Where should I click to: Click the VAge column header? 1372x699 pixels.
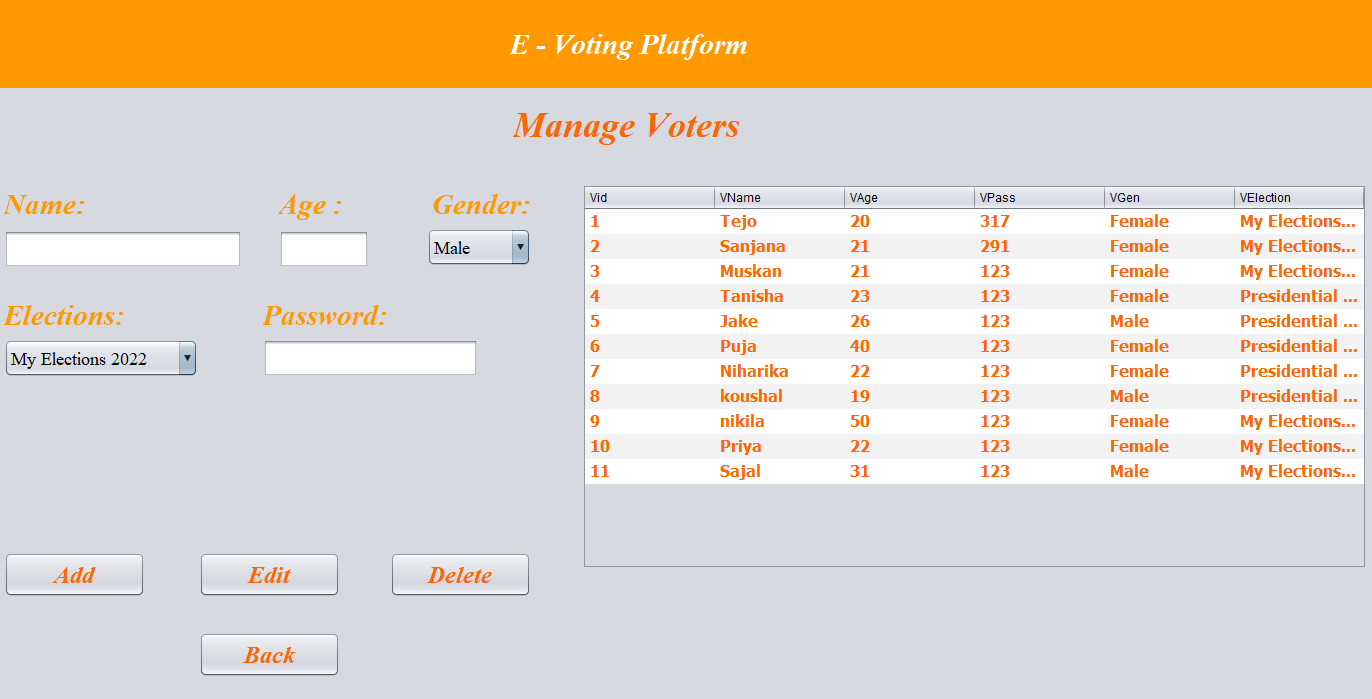point(909,197)
